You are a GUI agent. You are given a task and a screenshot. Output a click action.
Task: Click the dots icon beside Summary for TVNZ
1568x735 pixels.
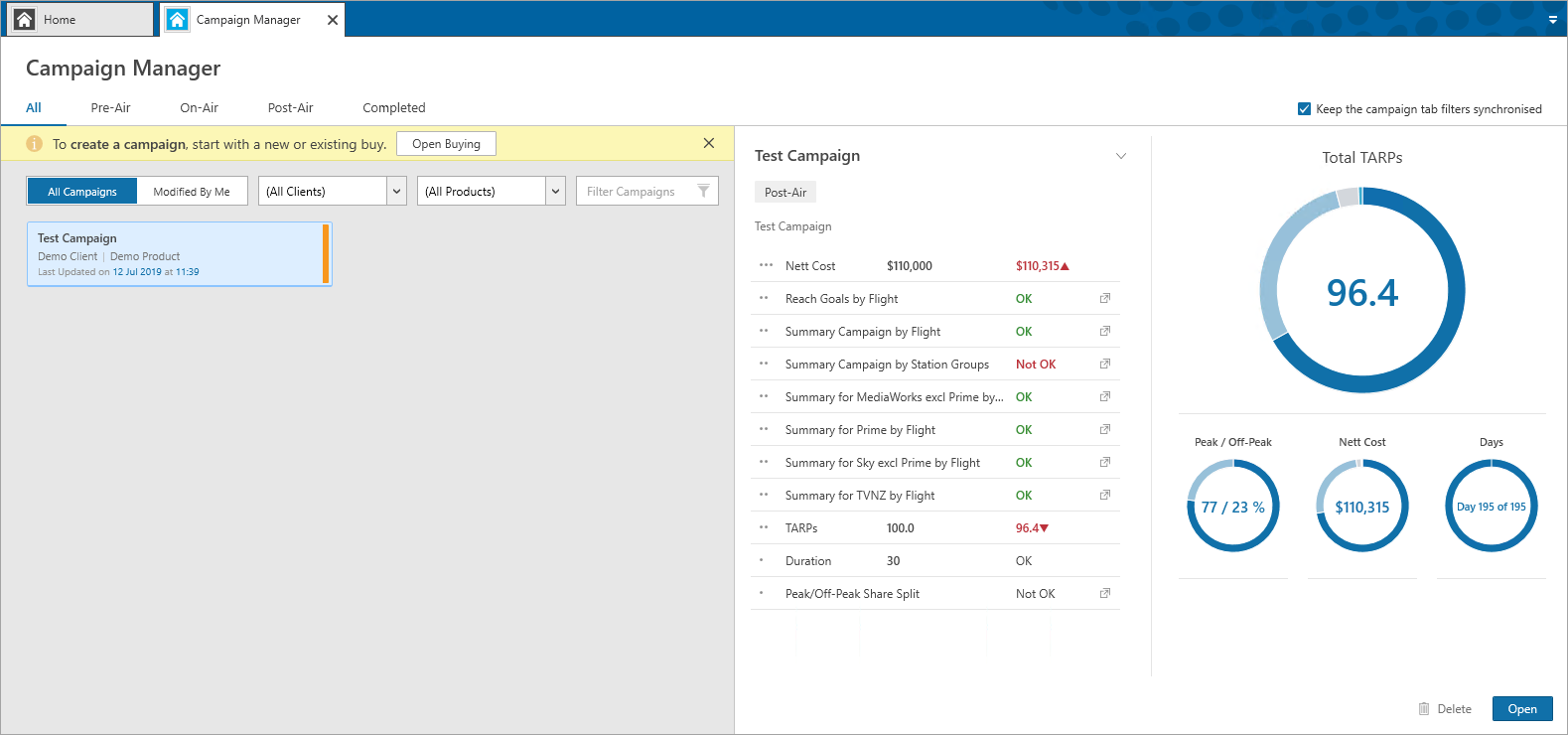coord(764,495)
